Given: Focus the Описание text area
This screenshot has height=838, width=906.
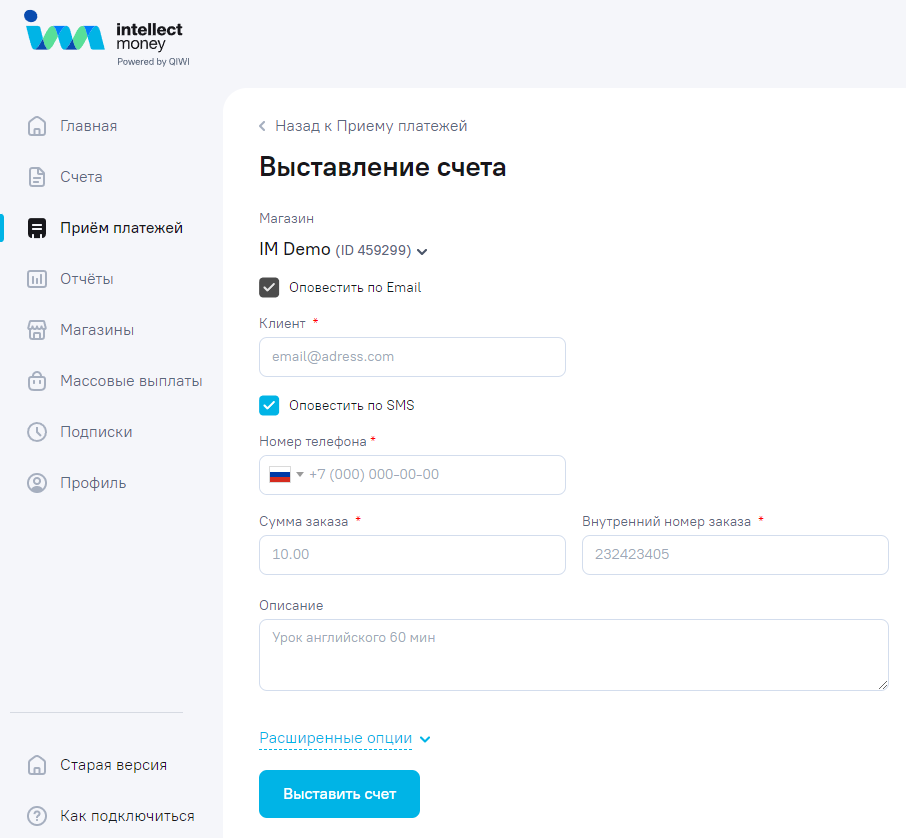Looking at the screenshot, I should (x=574, y=655).
